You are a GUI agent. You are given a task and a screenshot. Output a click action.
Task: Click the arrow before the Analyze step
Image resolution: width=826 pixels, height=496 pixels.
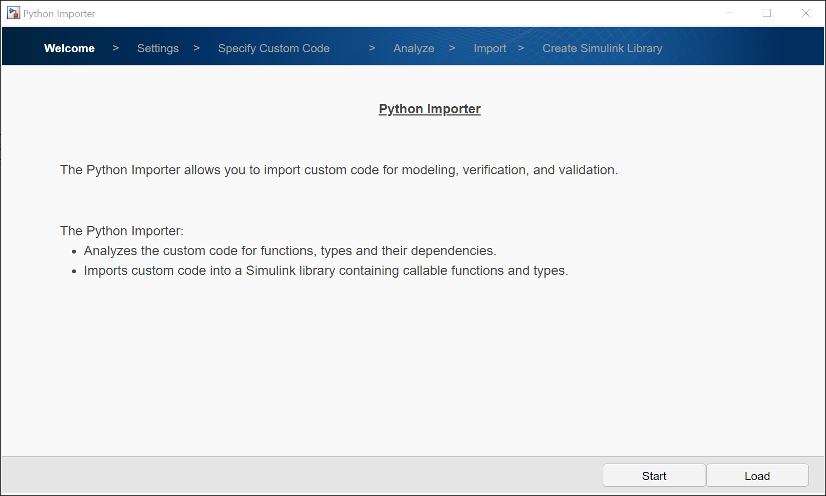372,48
